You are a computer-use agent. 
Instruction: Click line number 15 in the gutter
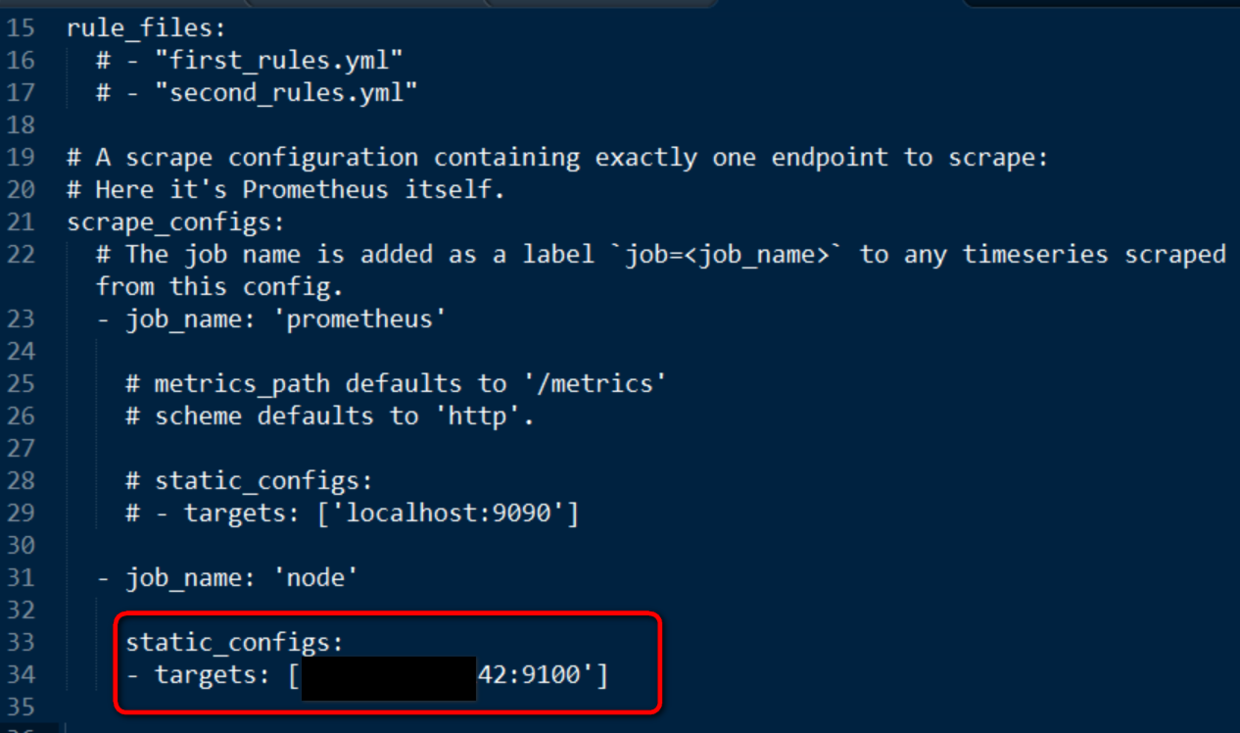tap(21, 28)
